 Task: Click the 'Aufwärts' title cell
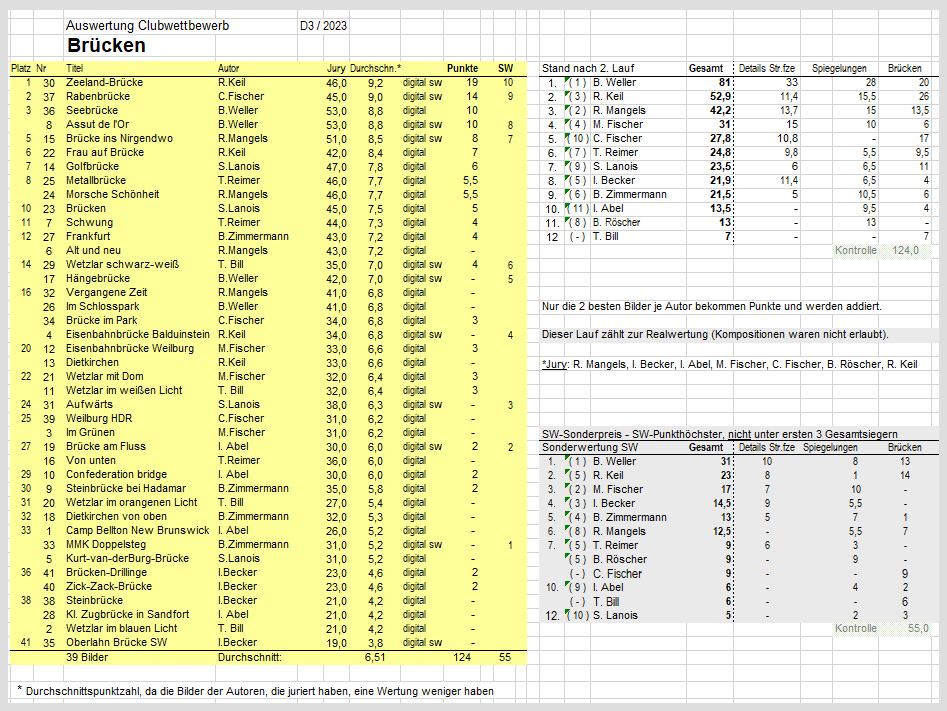coord(89,404)
